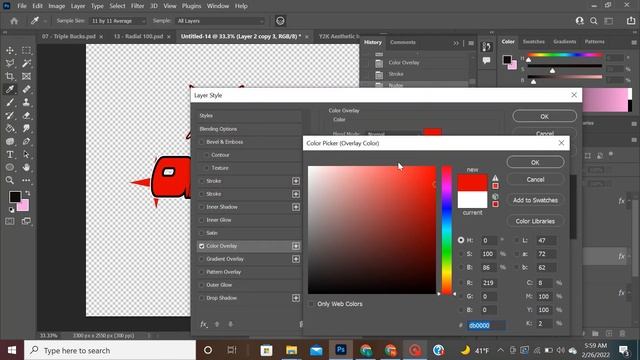640x360 pixels.
Task: Click Add to Swatches button
Action: click(x=535, y=200)
